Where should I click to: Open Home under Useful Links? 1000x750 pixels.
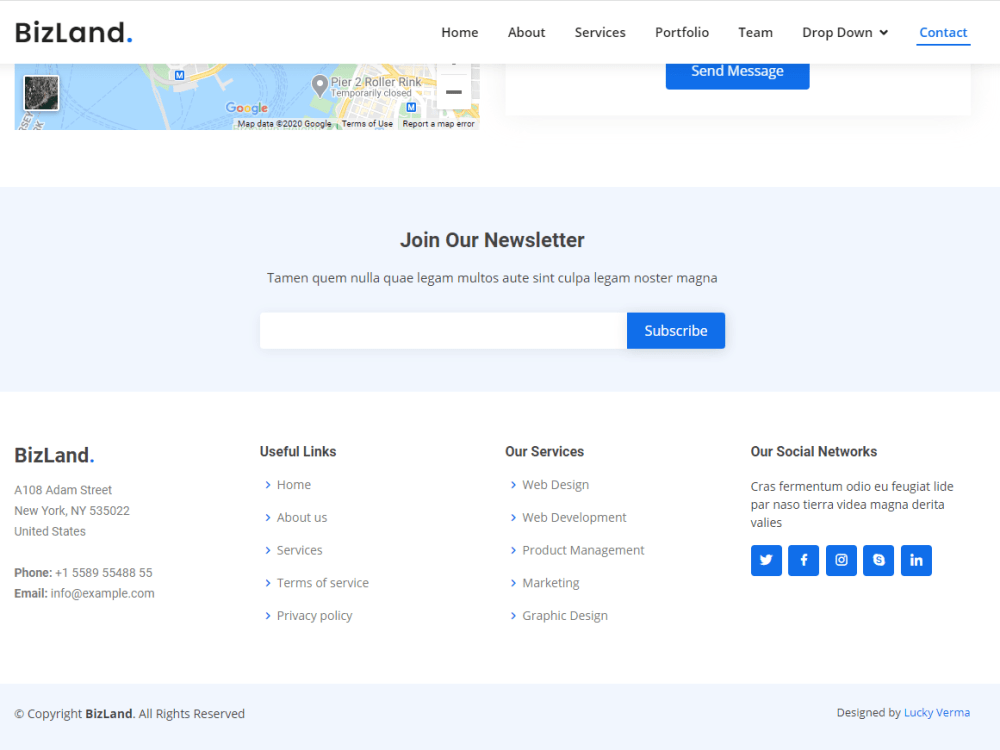(x=293, y=485)
